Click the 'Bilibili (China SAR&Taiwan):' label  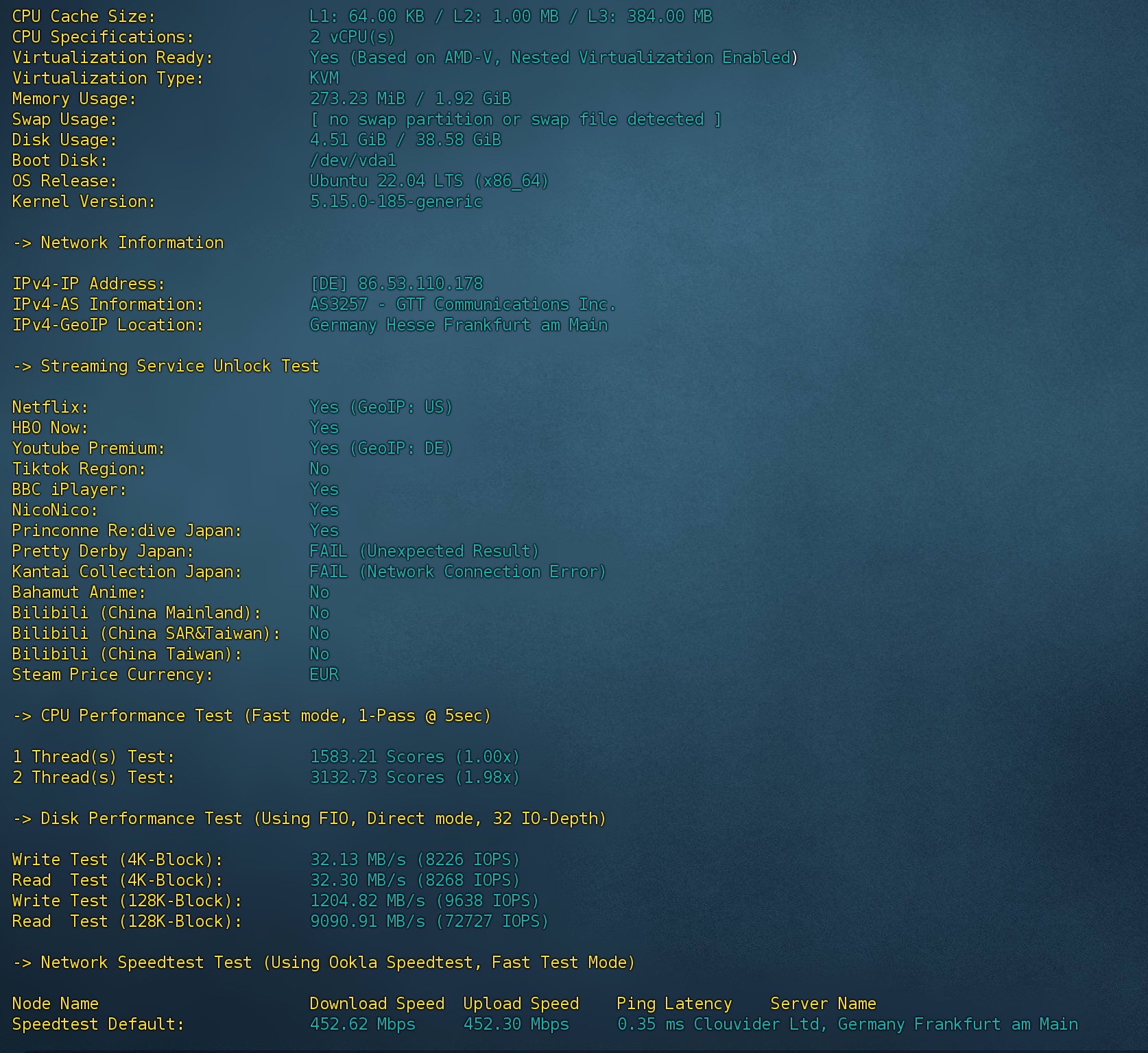[146, 633]
